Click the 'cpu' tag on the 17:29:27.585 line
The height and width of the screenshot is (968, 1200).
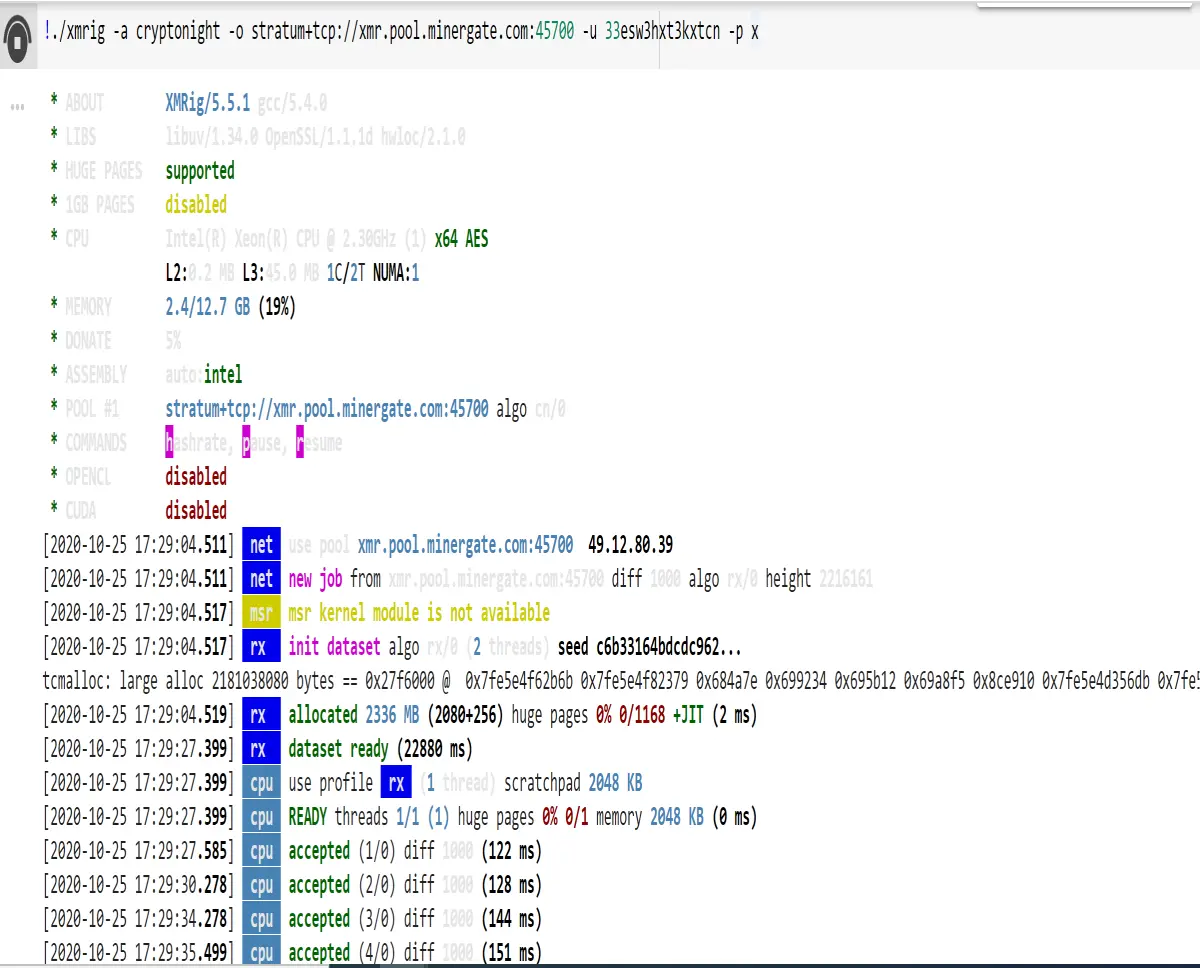(262, 852)
